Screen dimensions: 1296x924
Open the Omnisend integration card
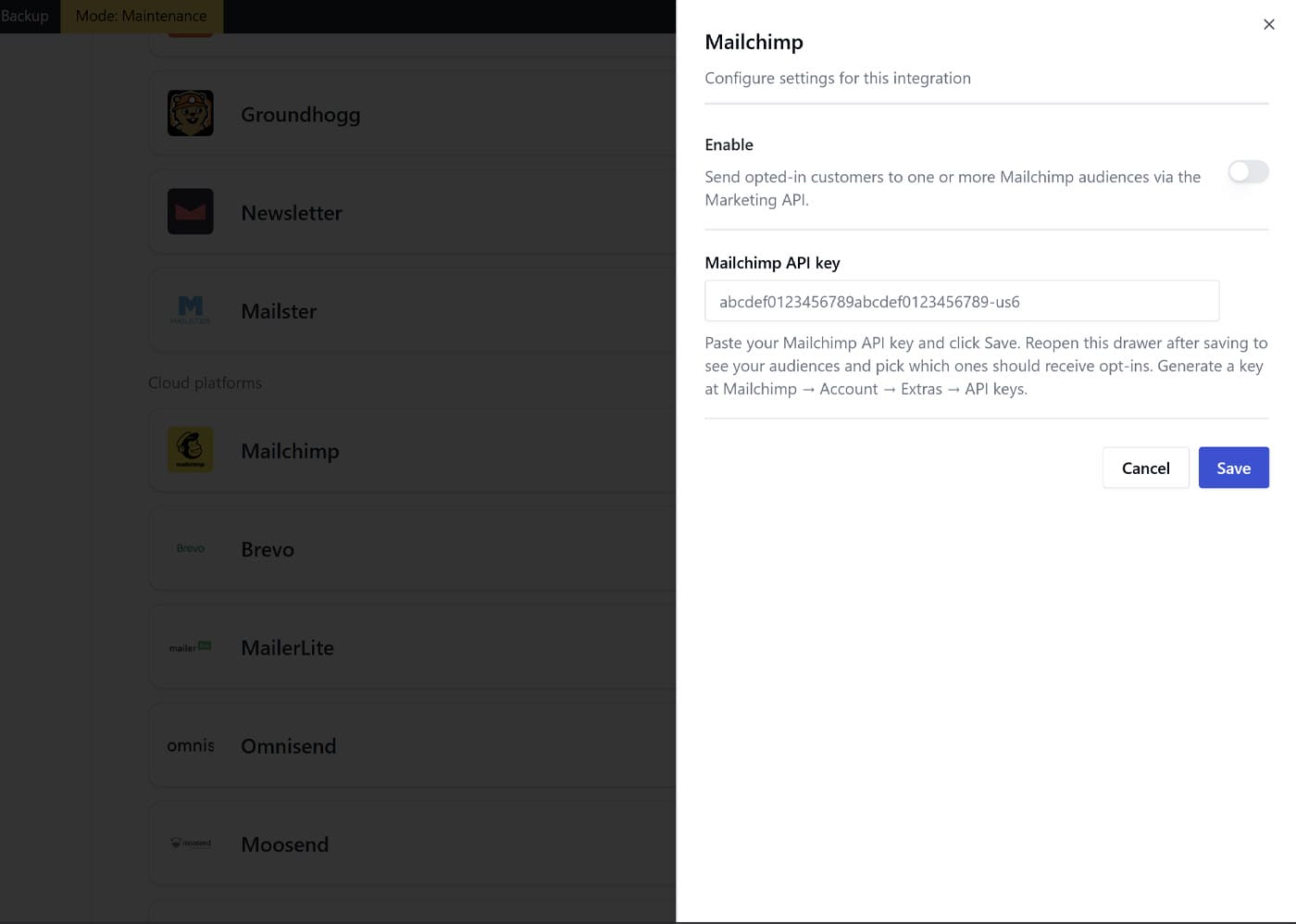tap(412, 744)
